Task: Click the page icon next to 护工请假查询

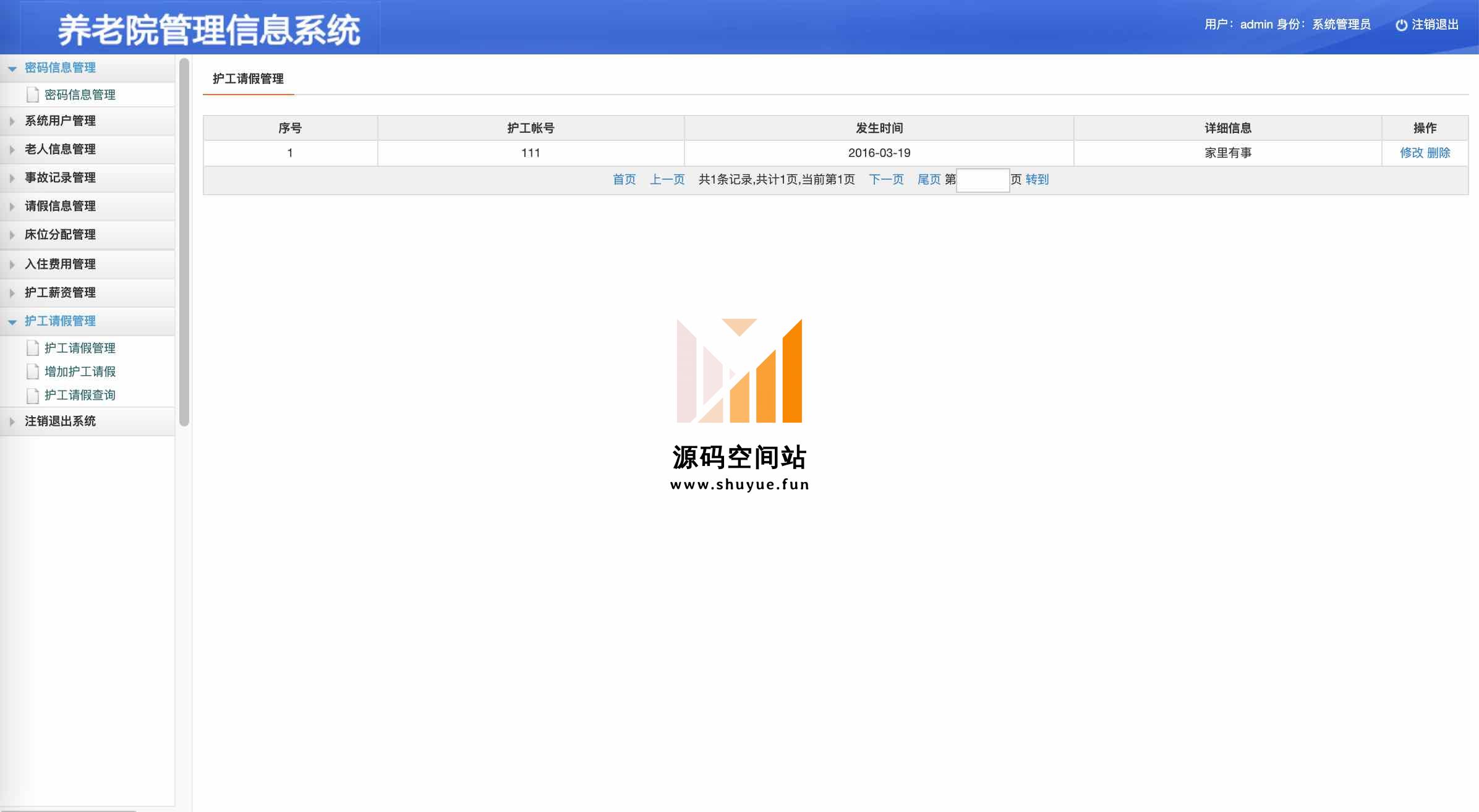Action: (x=33, y=395)
